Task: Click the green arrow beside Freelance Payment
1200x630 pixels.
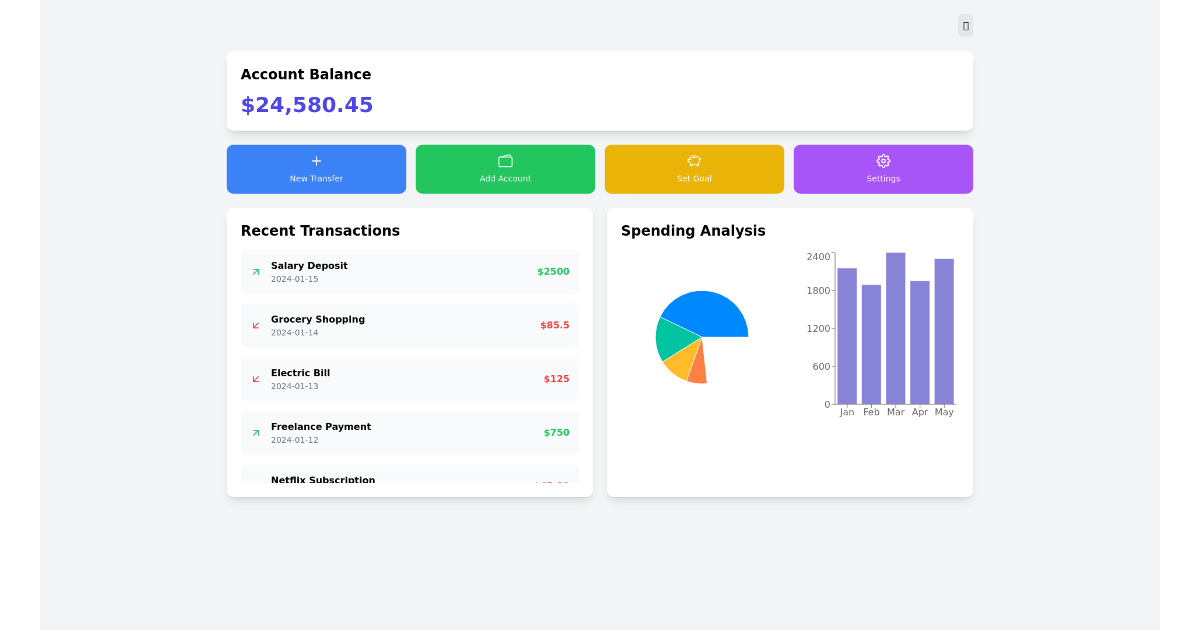Action: click(256, 433)
